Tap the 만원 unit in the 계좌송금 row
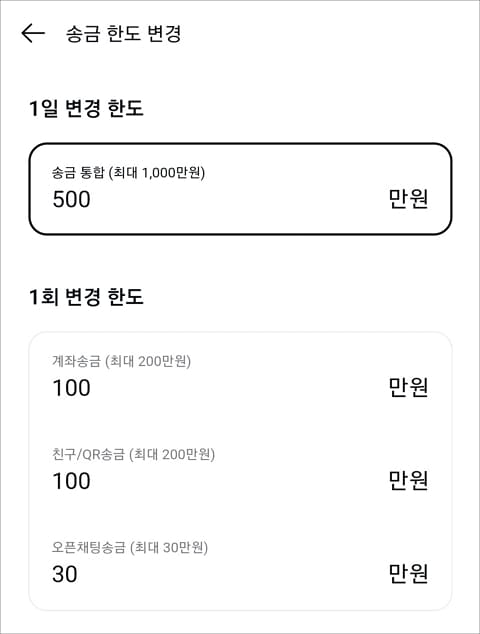This screenshot has height=634, width=480. 408,387
